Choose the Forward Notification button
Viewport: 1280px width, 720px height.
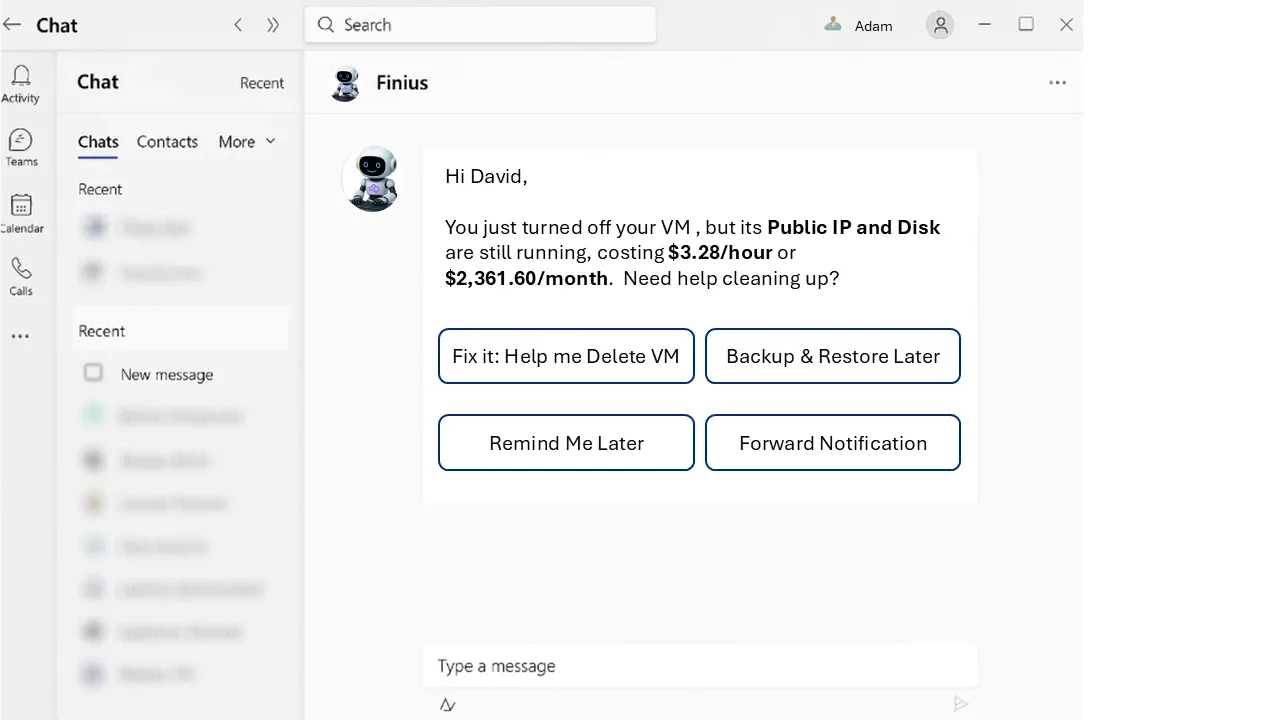pos(832,443)
